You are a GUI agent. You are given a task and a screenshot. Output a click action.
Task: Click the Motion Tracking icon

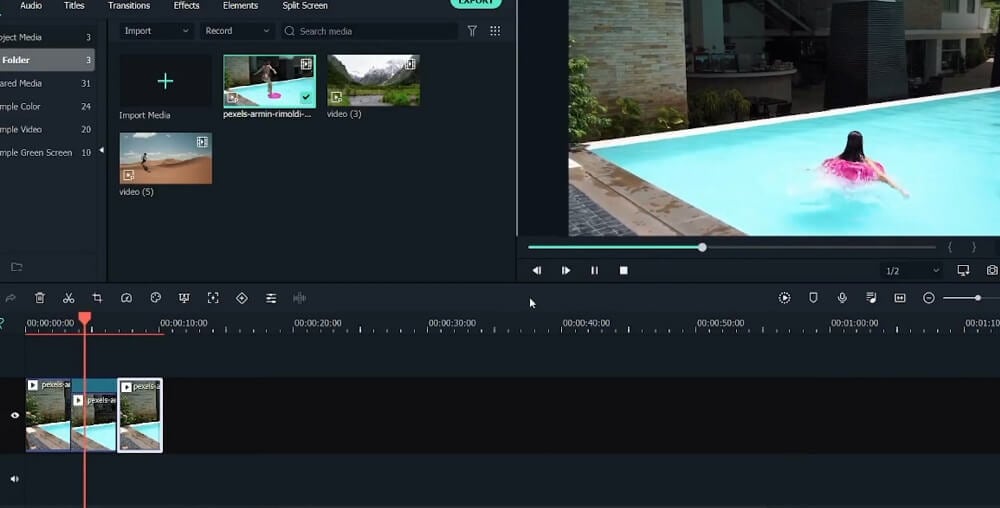pos(213,298)
